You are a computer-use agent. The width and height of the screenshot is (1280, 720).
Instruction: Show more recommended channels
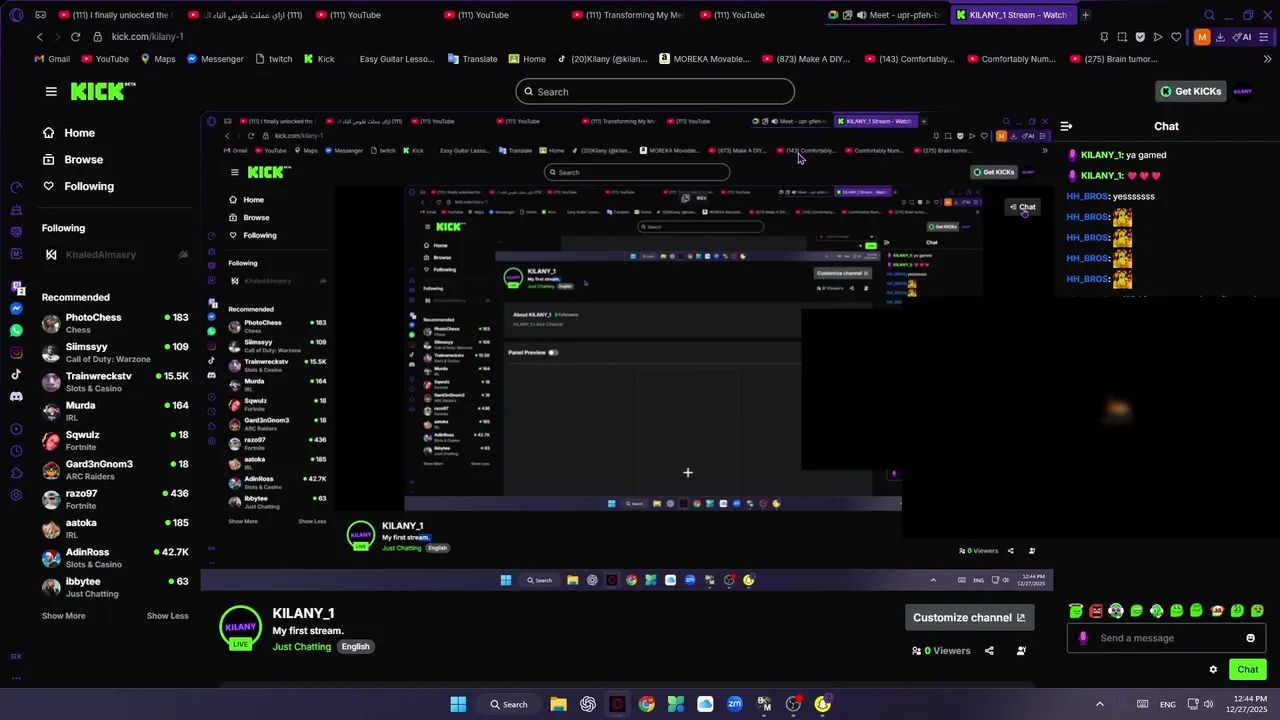(x=63, y=616)
